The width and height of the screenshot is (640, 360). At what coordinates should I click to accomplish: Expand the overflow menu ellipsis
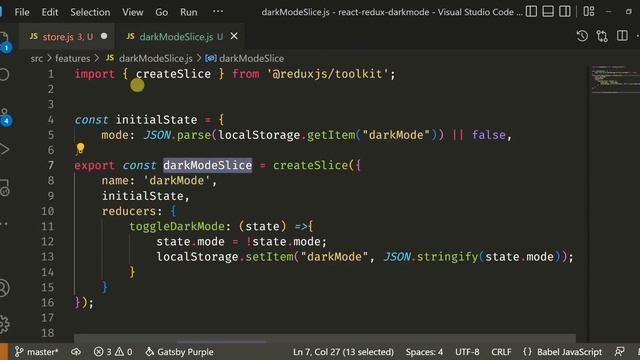coord(218,11)
